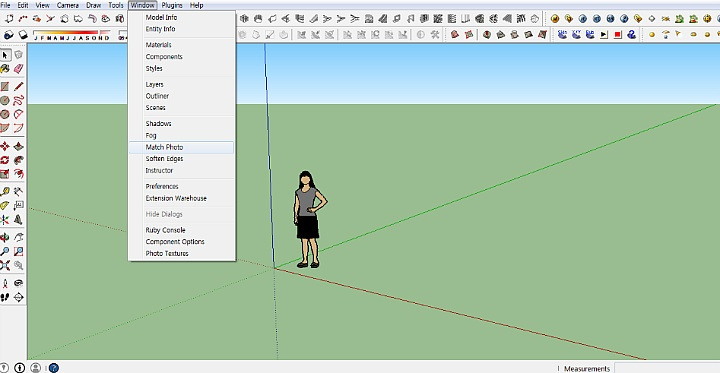The width and height of the screenshot is (720, 373).
Task: Select the Zoom Window tool
Action: point(18,251)
